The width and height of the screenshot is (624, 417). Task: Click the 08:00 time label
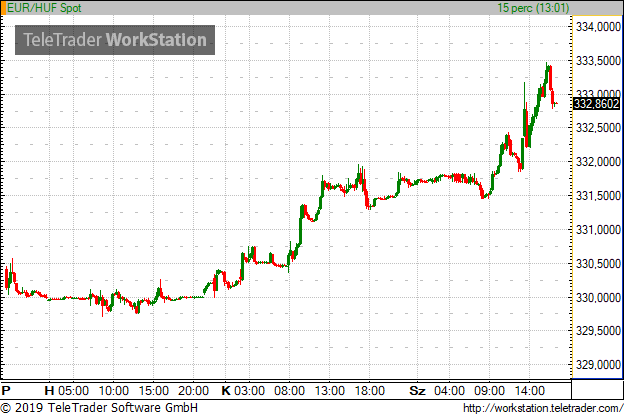[x=289, y=391]
